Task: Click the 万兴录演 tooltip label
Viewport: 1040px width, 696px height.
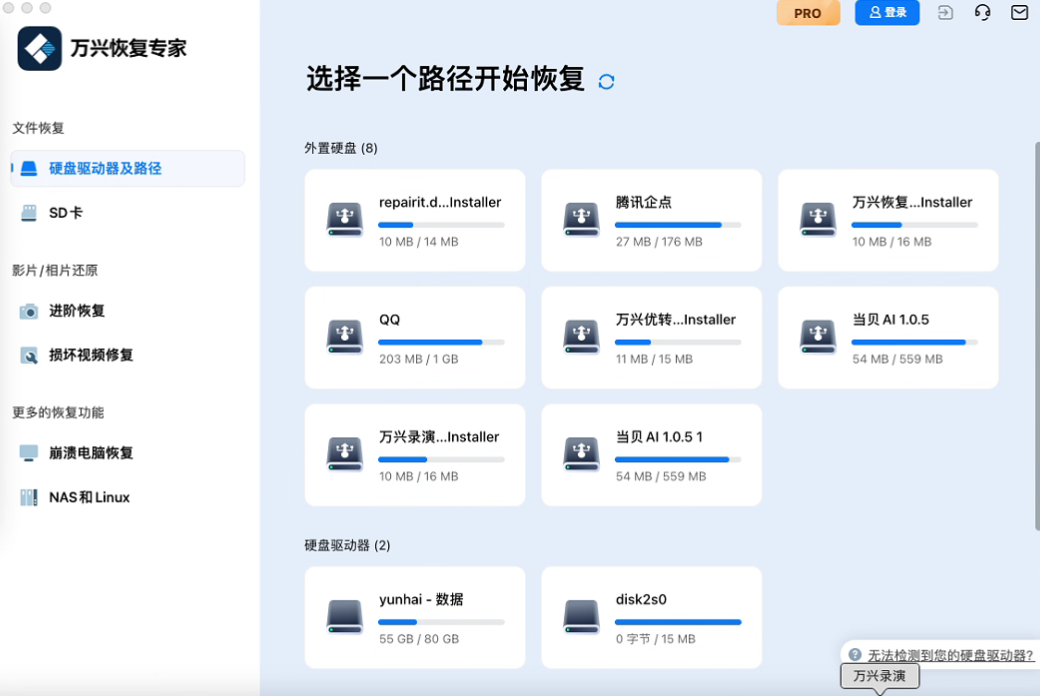Action: pos(879,676)
